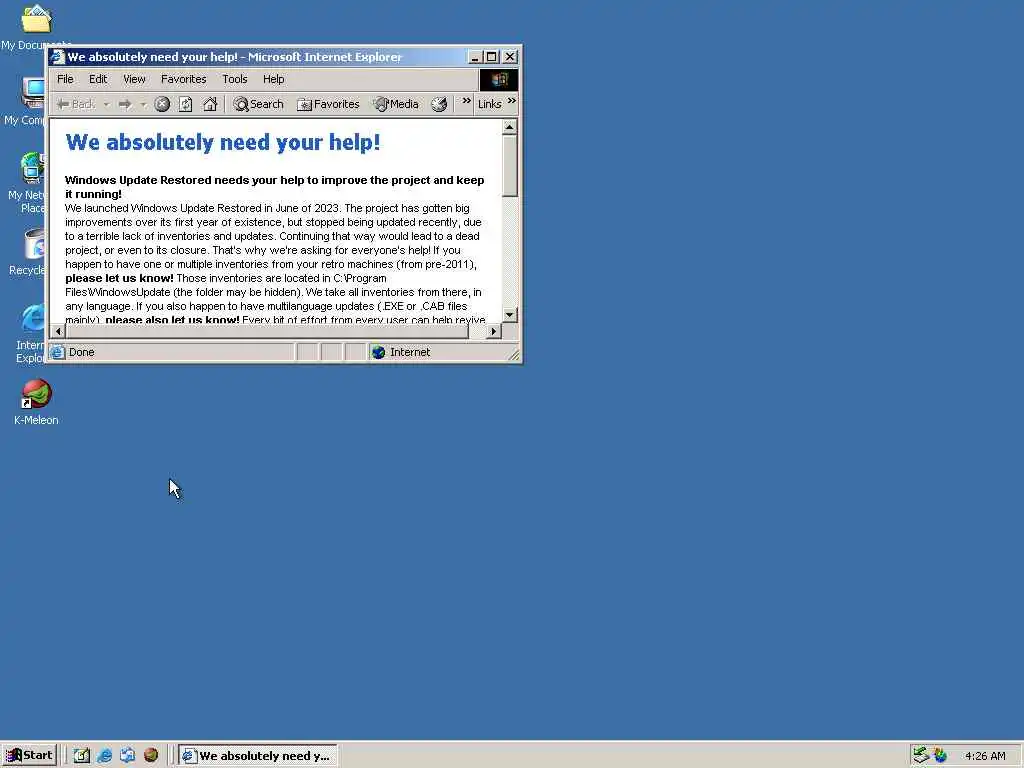Open the Media bar button

click(396, 104)
